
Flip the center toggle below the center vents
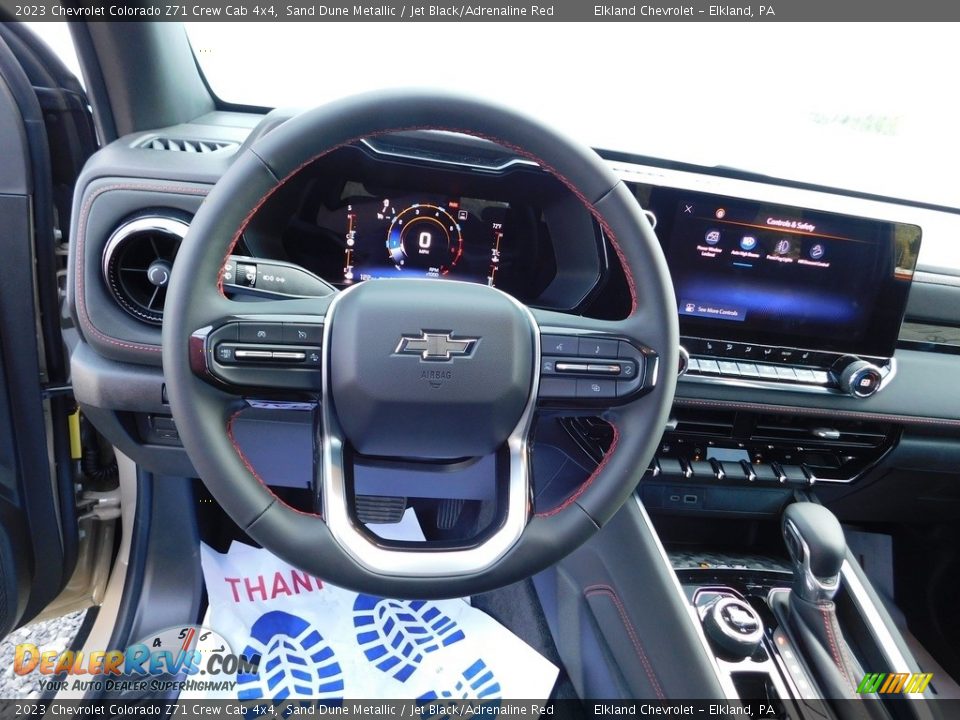point(733,470)
